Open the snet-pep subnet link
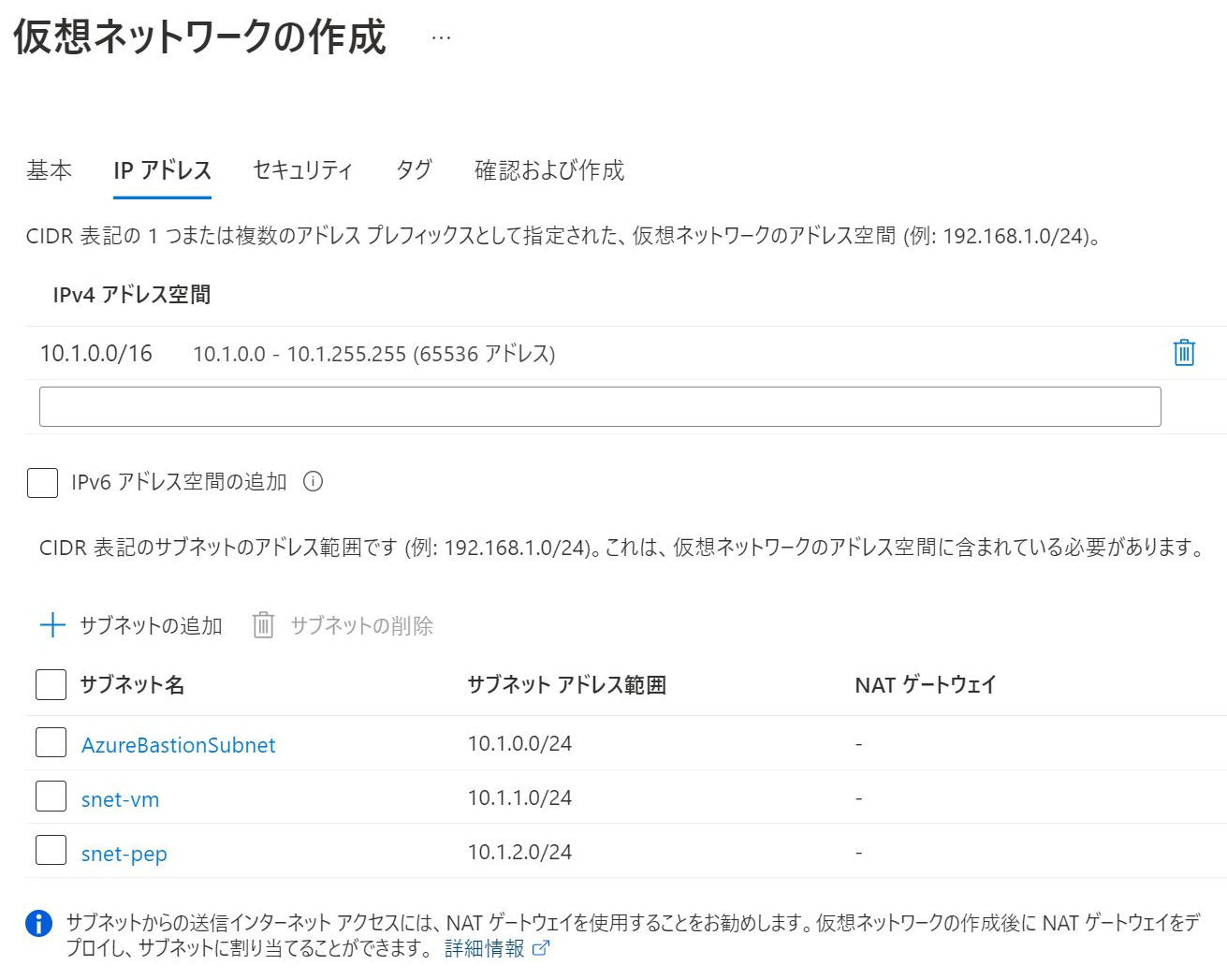 pos(123,853)
